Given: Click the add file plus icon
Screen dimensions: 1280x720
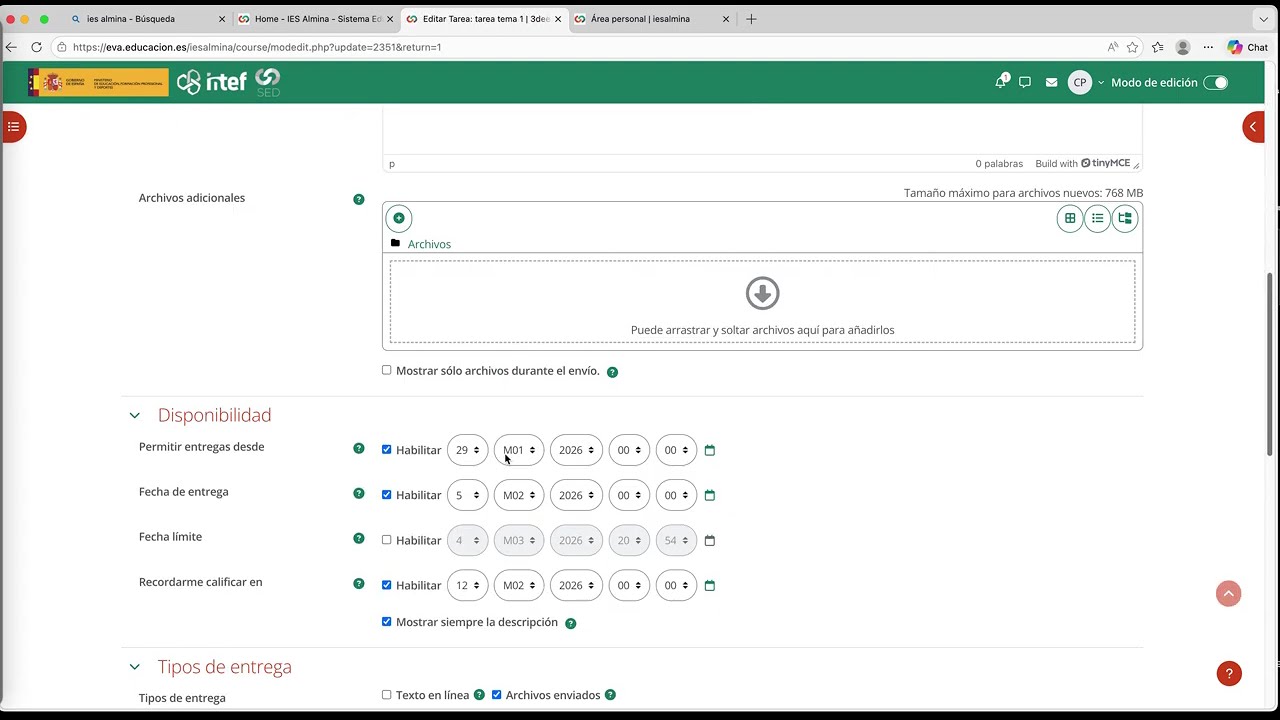Looking at the screenshot, I should 399,218.
